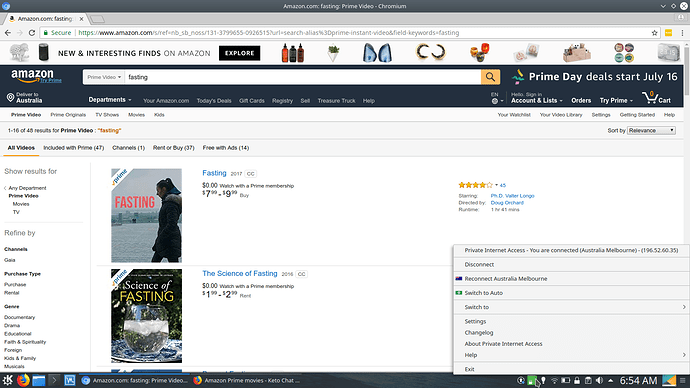Open the Fasting movie poster thumbnail
This screenshot has height=388, width=690.
click(147, 216)
